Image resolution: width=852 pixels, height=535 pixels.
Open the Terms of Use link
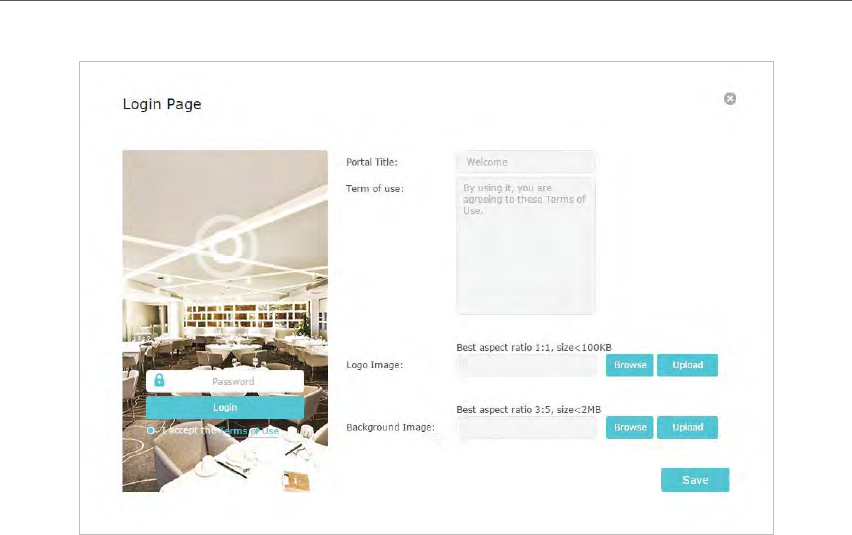[249, 431]
